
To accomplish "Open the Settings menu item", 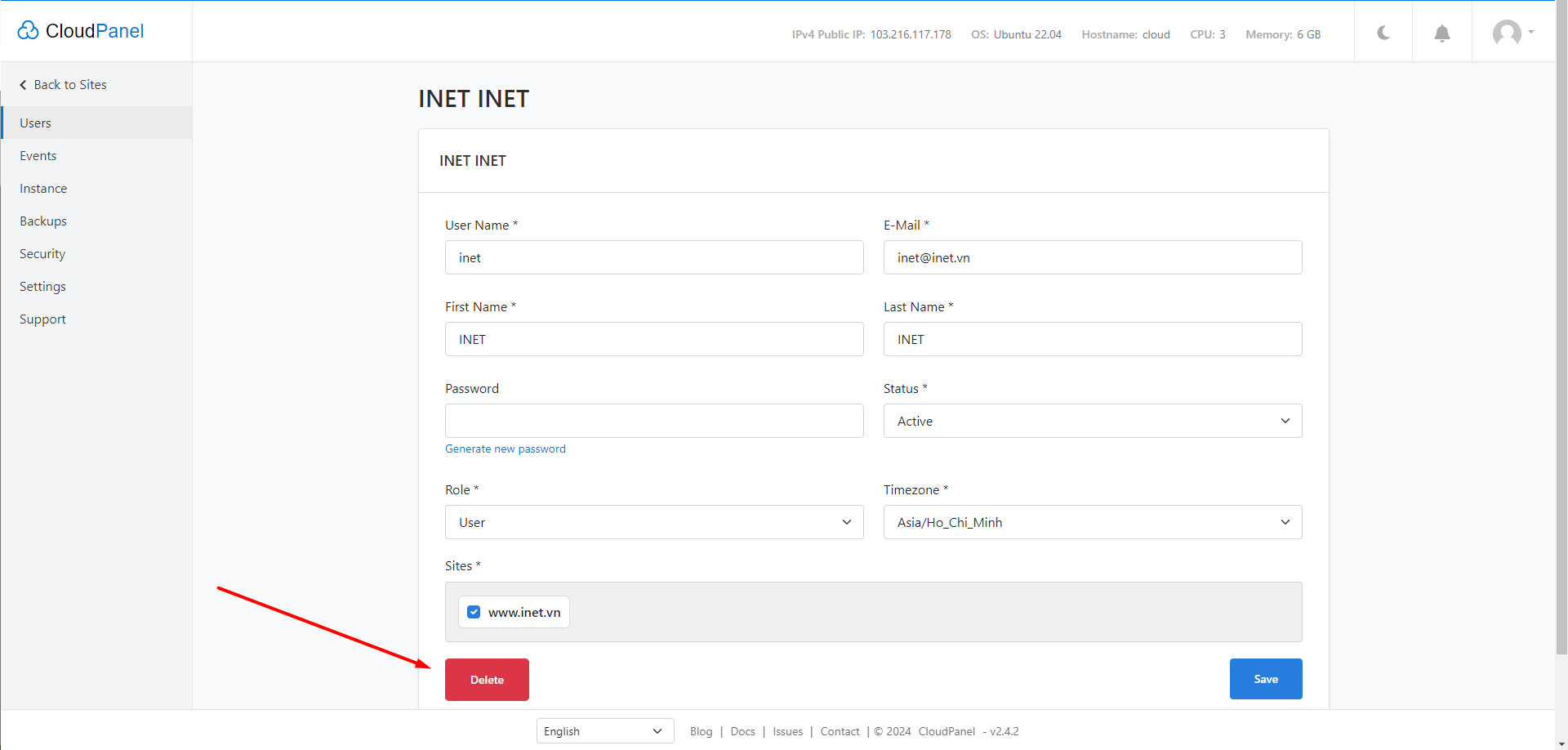I will click(96, 286).
